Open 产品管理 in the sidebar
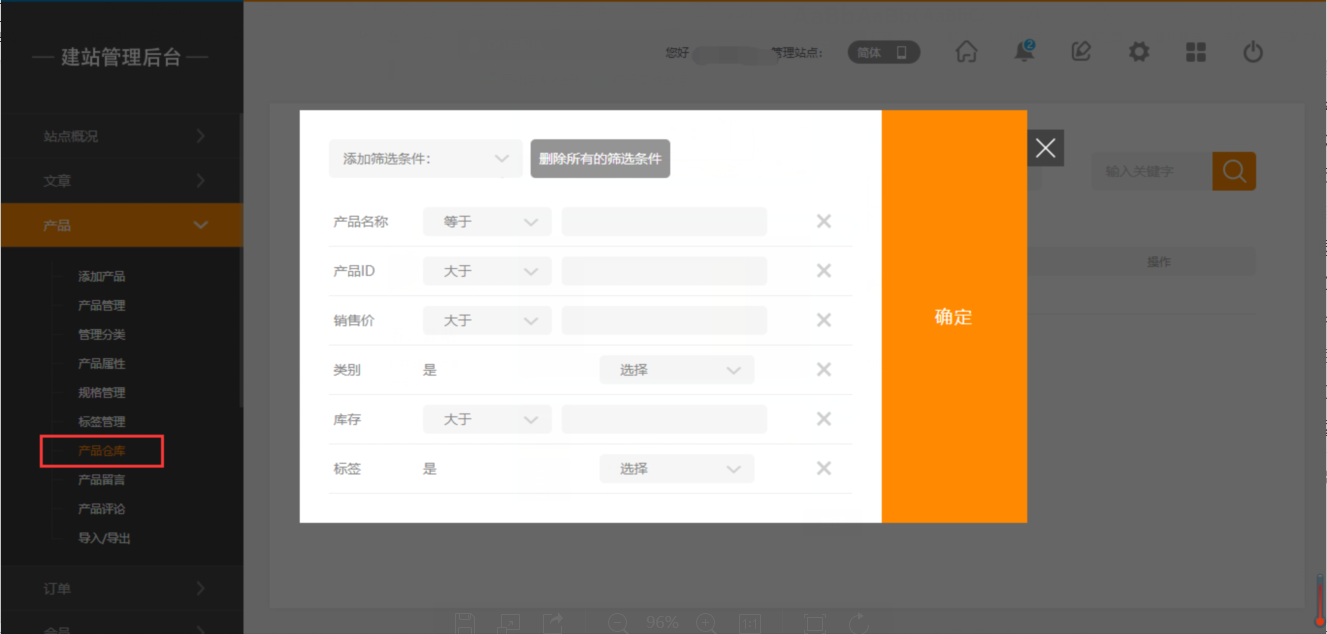This screenshot has height=634, width=1327. point(102,305)
